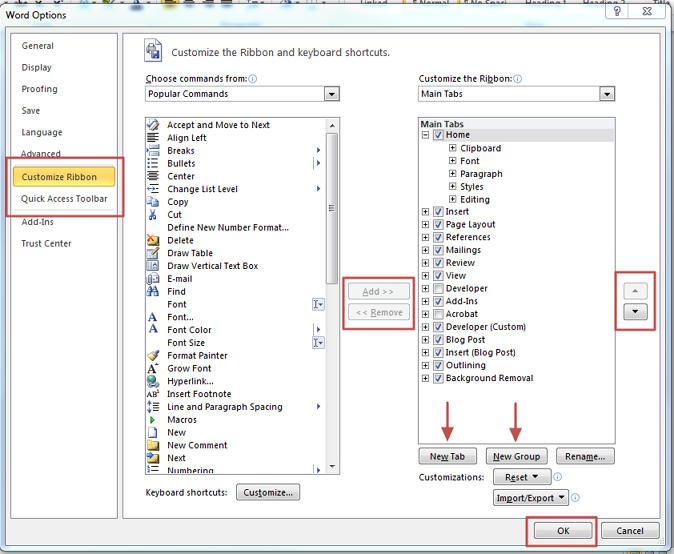Select the Find binoculars icon

[x=153, y=292]
